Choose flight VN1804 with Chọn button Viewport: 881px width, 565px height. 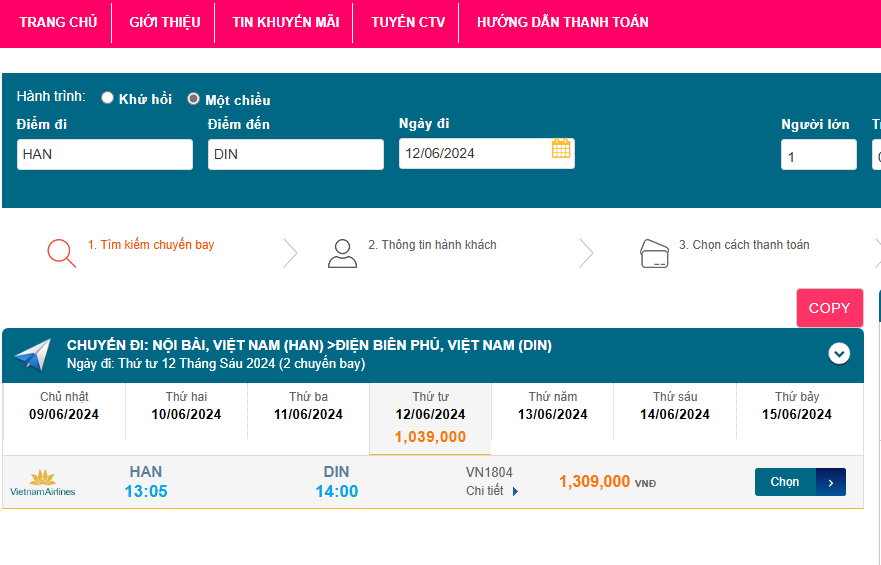point(785,482)
